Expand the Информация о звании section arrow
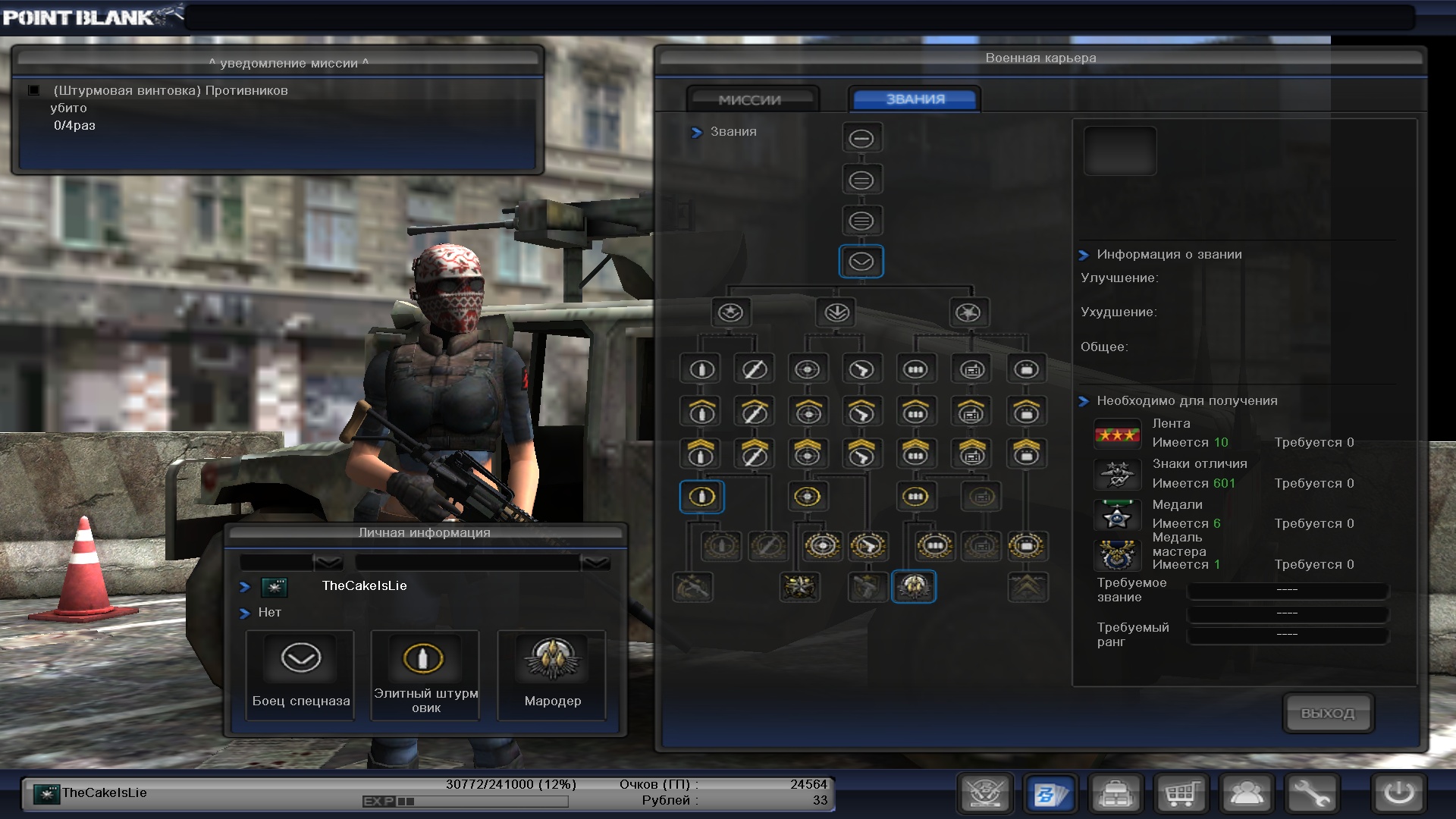The height and width of the screenshot is (819, 1456). point(1084,255)
